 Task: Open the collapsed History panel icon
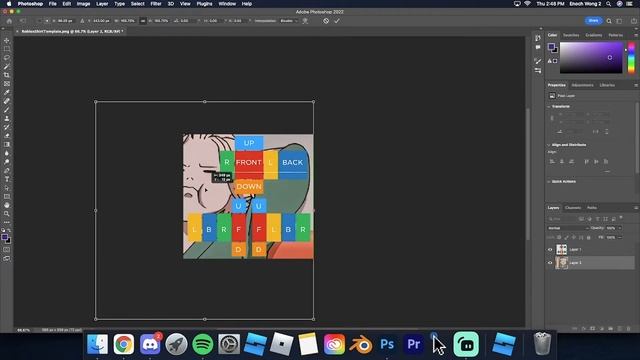538,38
